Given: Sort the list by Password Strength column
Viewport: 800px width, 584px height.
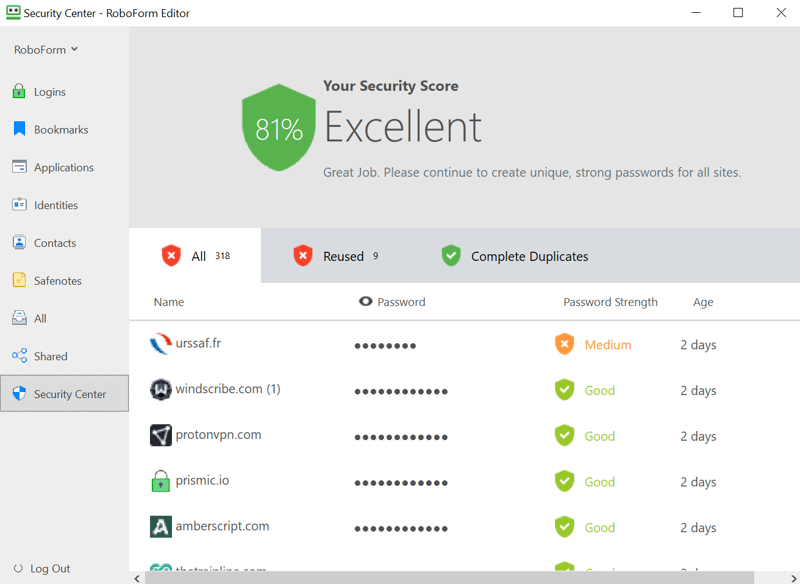Looking at the screenshot, I should pyautogui.click(x=610, y=302).
